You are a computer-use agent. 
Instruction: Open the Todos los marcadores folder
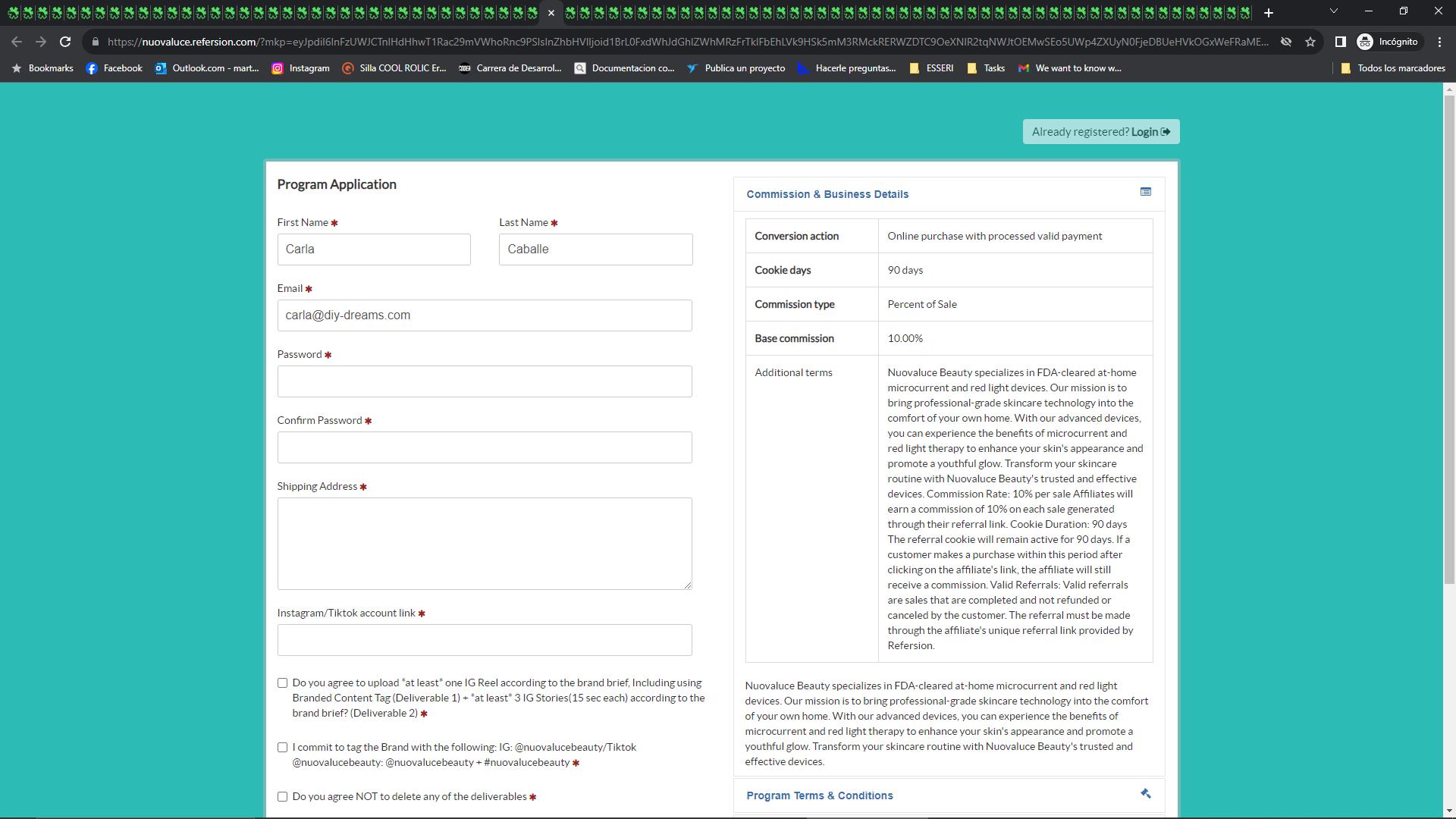(x=1393, y=68)
